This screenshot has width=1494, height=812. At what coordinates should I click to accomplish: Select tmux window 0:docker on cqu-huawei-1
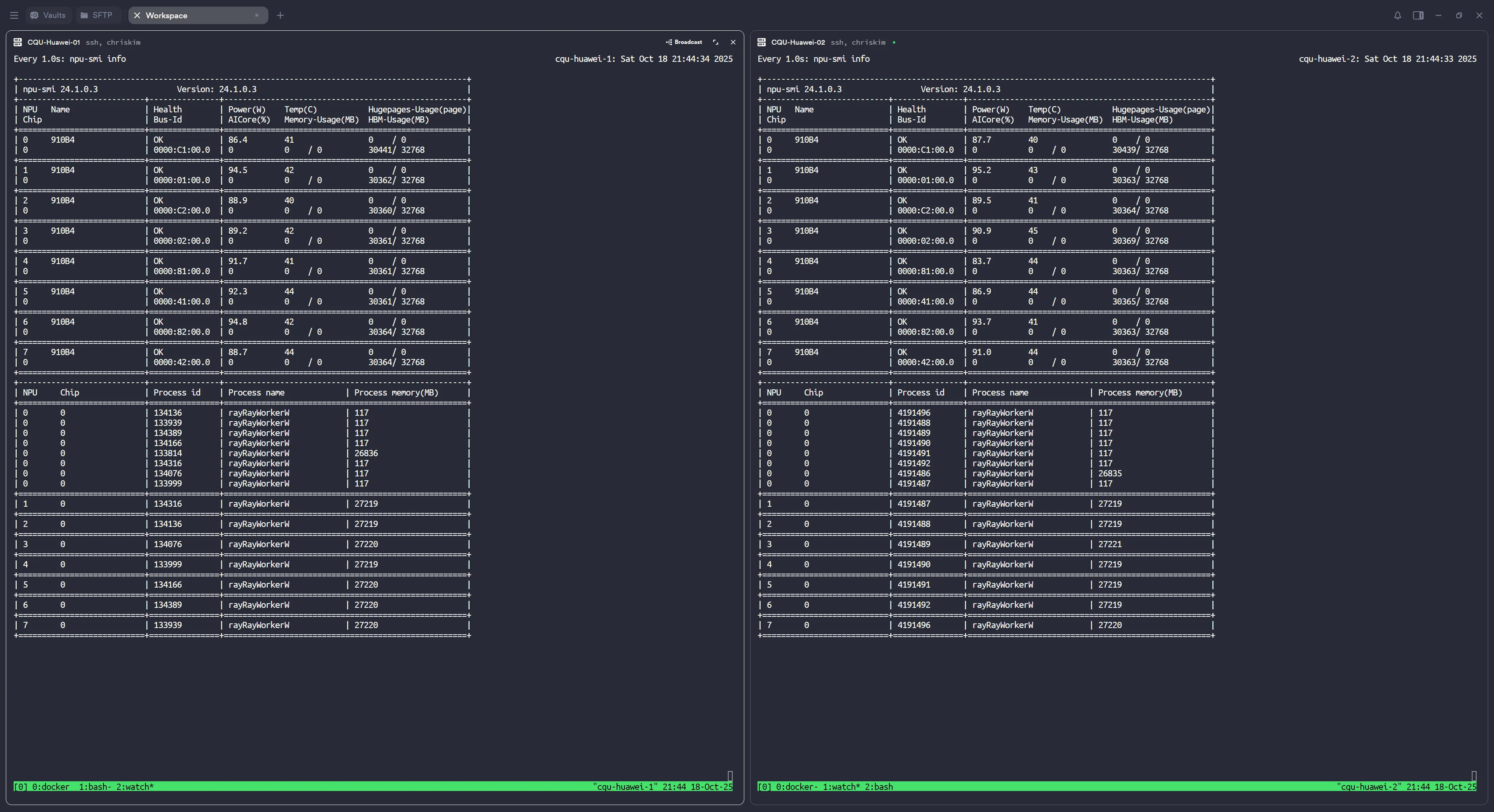pos(51,786)
